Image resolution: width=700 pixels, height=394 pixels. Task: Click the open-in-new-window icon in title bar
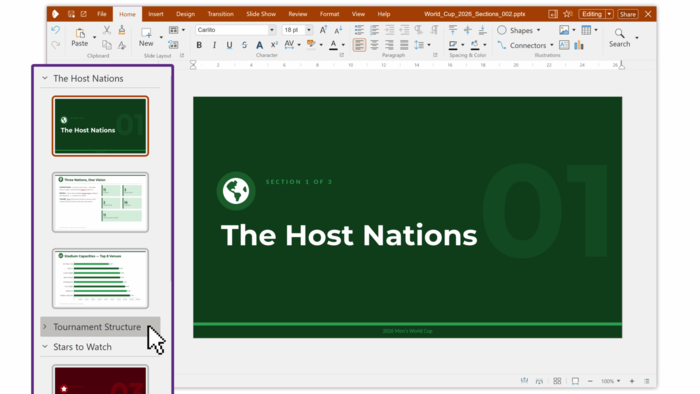click(83, 14)
